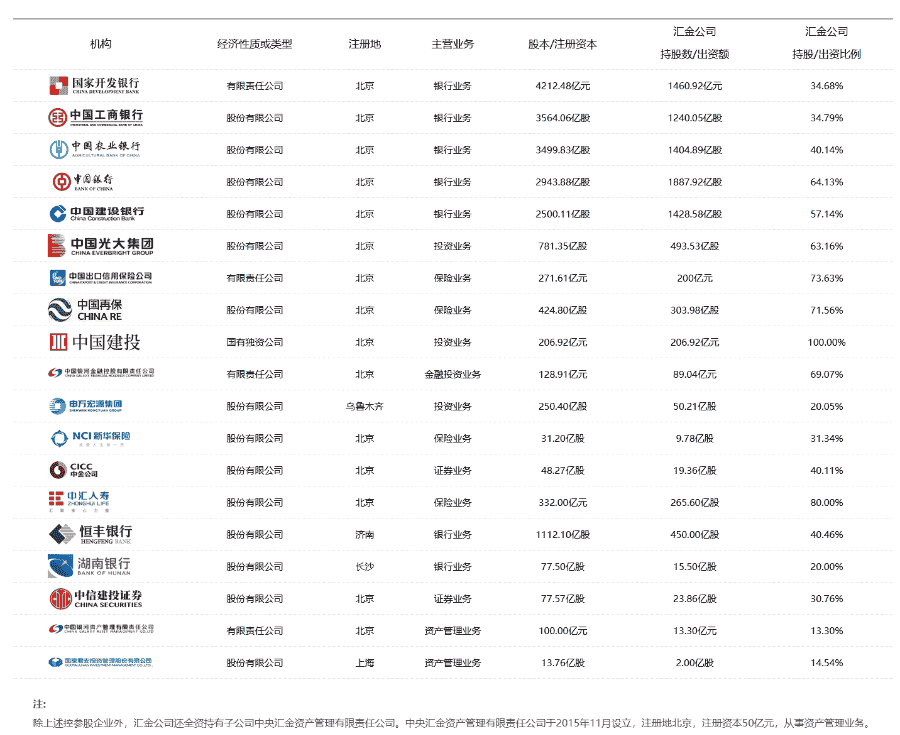Viewport: 900px width, 735px height.
Task: Select the NCI 新华保险 logo
Action: coord(90,437)
